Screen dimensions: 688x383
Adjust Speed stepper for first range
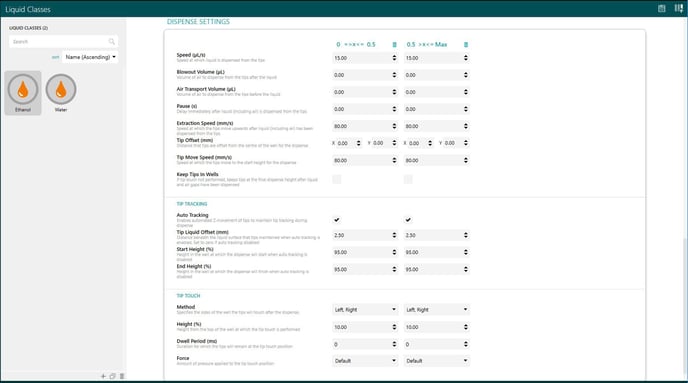[x=394, y=58]
